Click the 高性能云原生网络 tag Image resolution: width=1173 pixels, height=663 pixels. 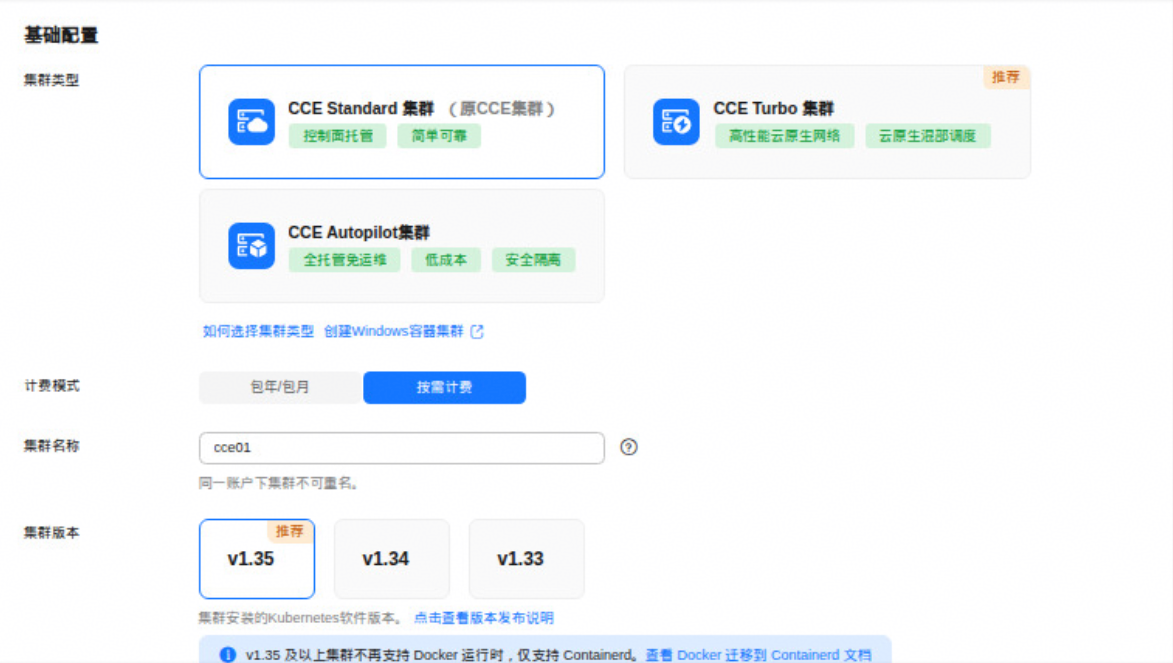[x=784, y=136]
